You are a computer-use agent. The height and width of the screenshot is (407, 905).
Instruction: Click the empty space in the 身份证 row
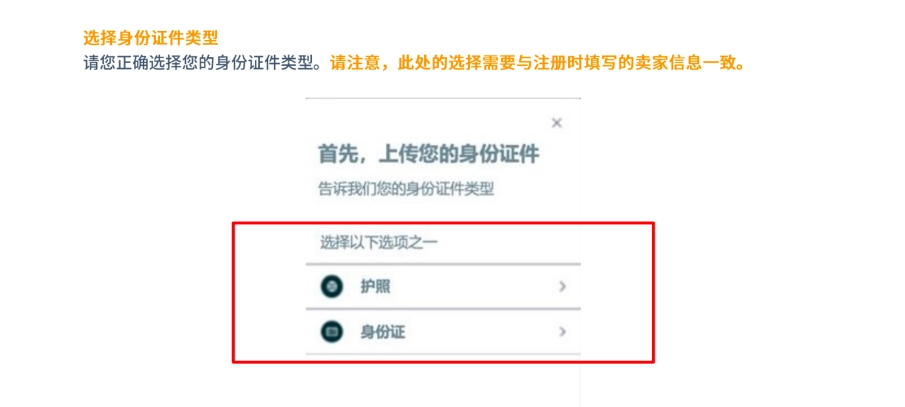[x=470, y=332]
